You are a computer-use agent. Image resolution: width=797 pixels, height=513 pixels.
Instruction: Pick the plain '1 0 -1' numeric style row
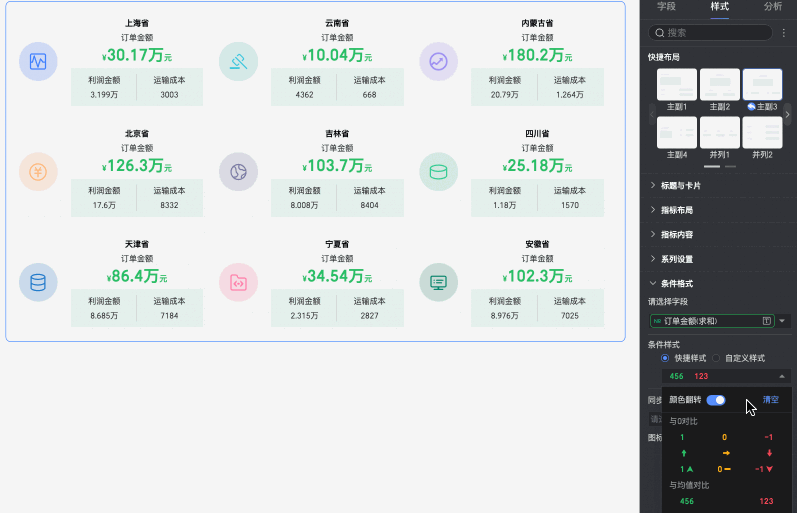(726, 437)
